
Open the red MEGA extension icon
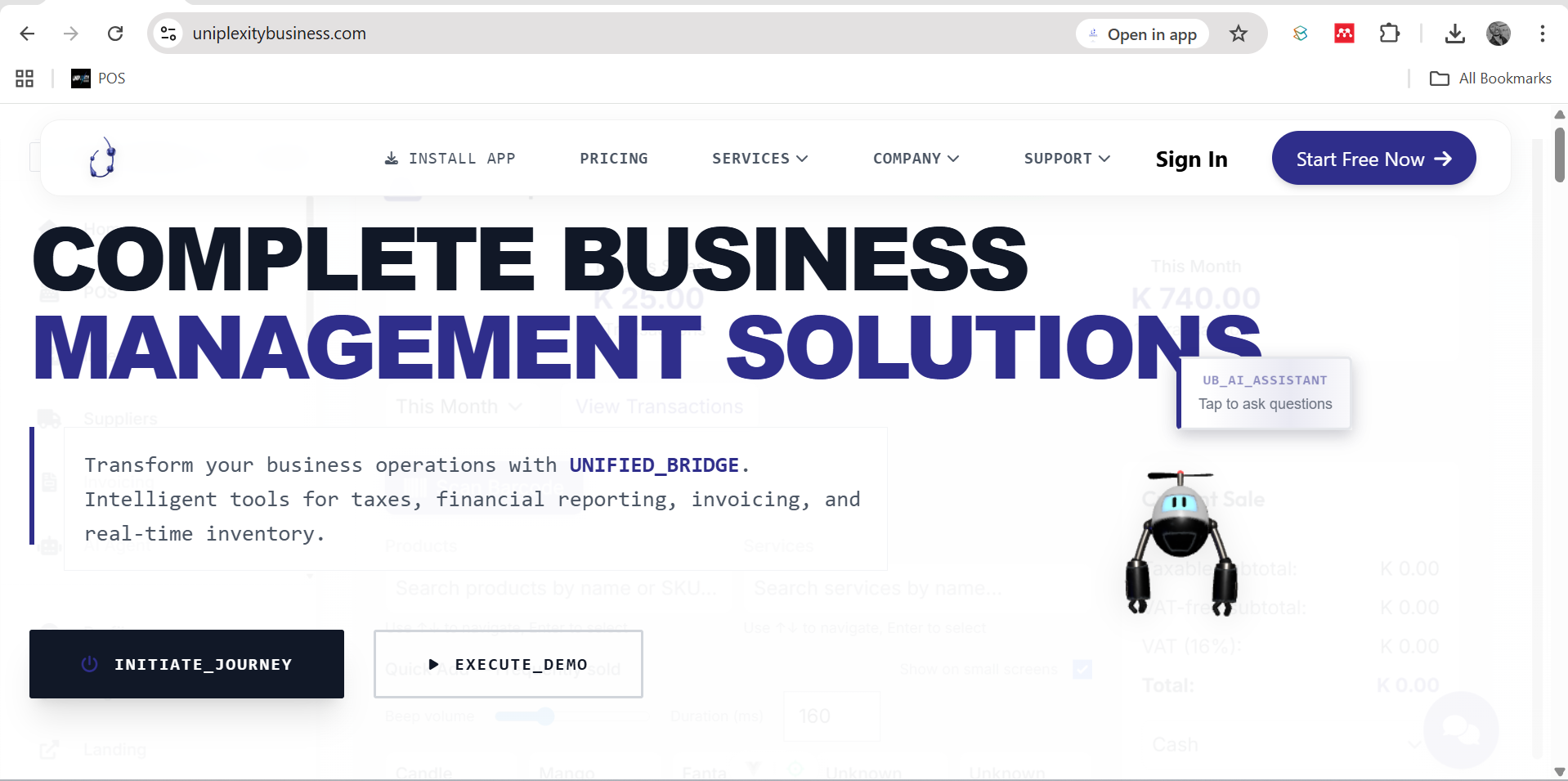coord(1345,34)
